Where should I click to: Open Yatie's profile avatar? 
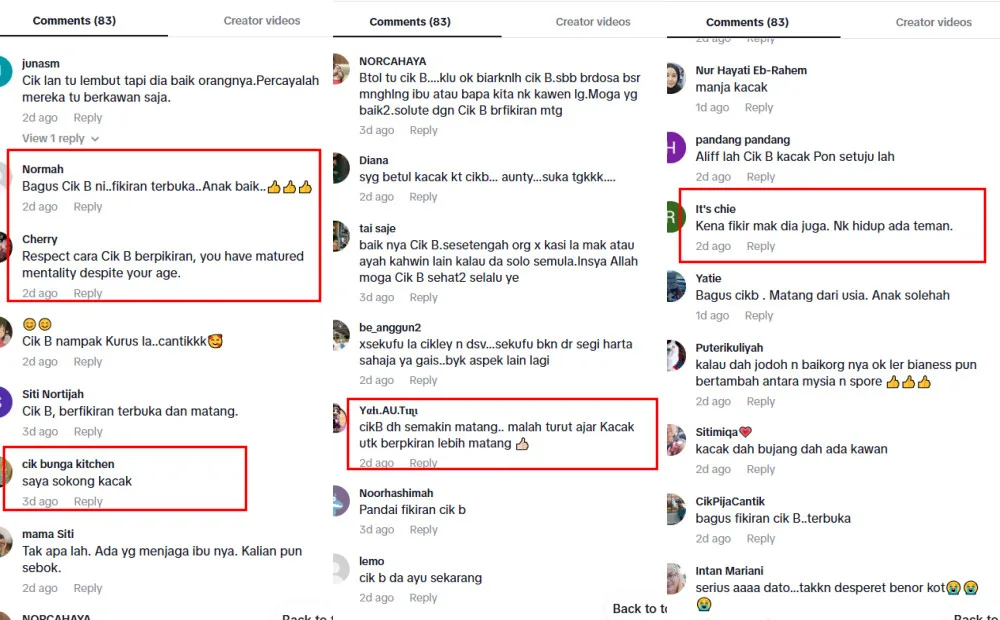(676, 286)
